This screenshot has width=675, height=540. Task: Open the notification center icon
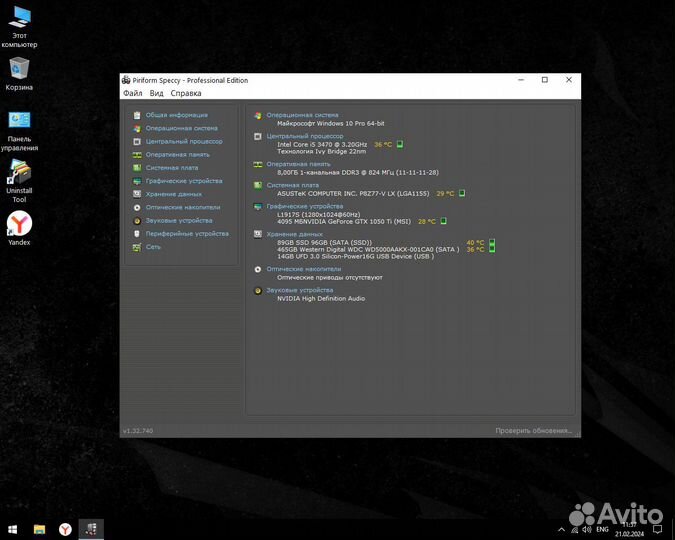(657, 529)
